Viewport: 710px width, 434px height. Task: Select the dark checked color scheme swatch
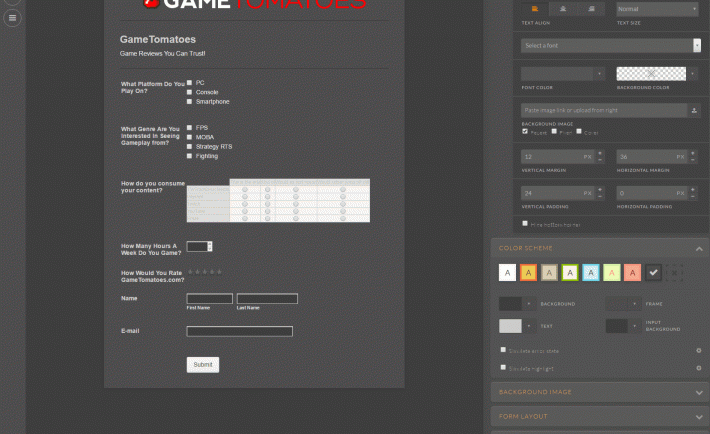pos(653,273)
